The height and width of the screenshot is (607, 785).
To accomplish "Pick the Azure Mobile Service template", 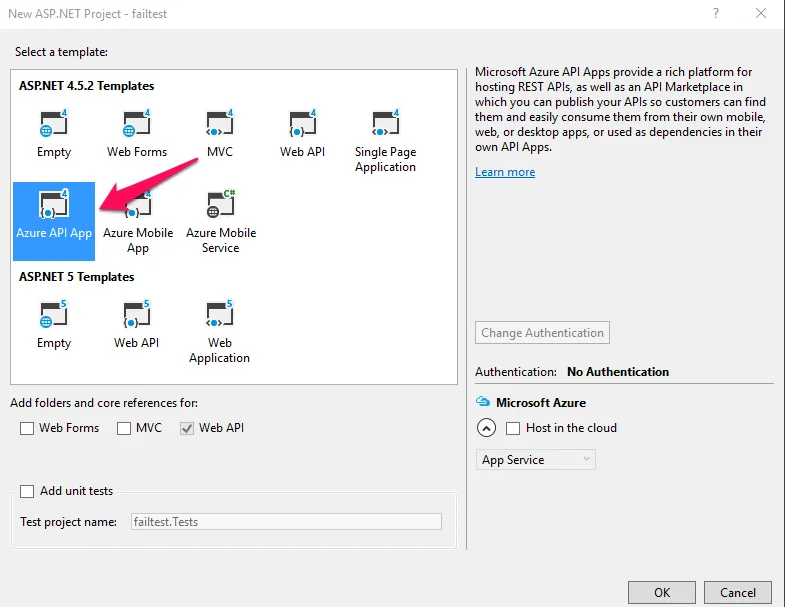I will pyautogui.click(x=221, y=221).
